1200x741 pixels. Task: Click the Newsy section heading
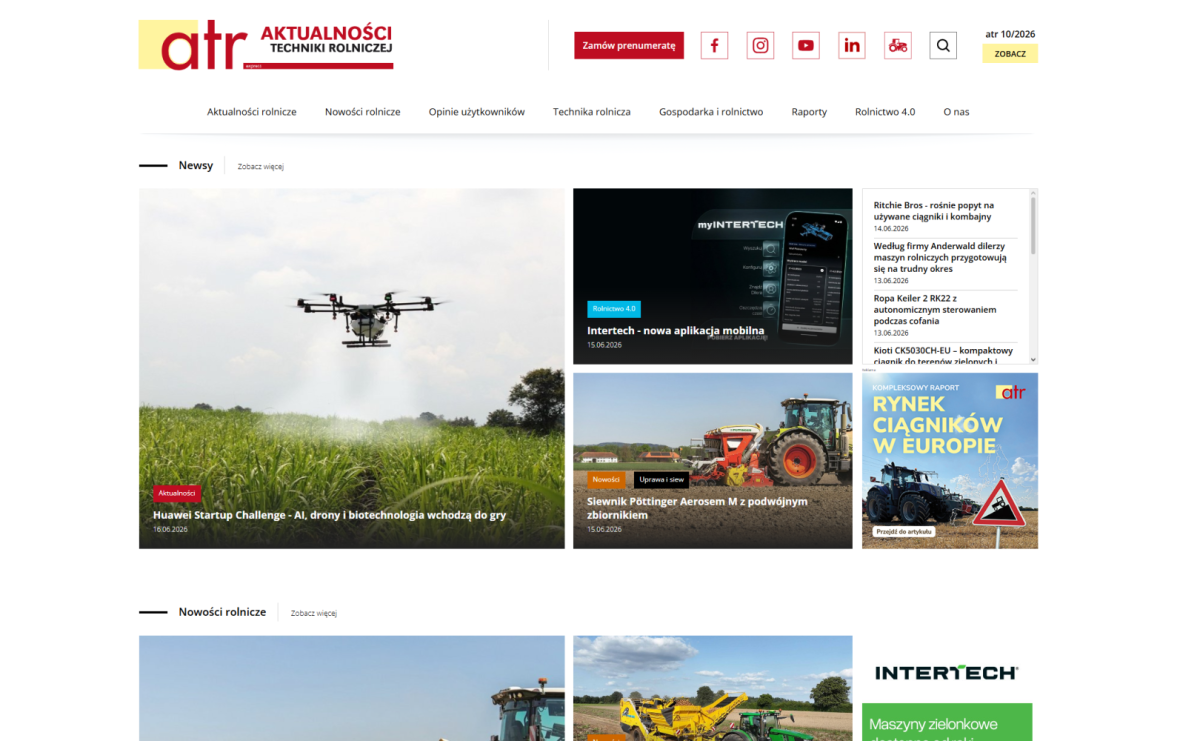[196, 165]
